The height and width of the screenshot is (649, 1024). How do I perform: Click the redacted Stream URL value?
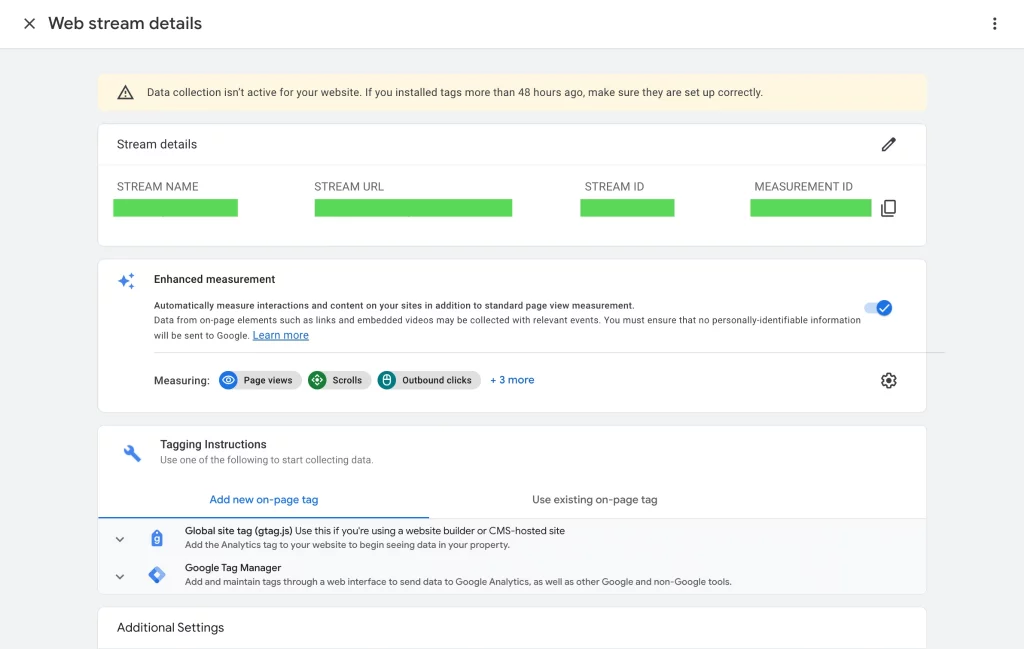click(x=413, y=208)
